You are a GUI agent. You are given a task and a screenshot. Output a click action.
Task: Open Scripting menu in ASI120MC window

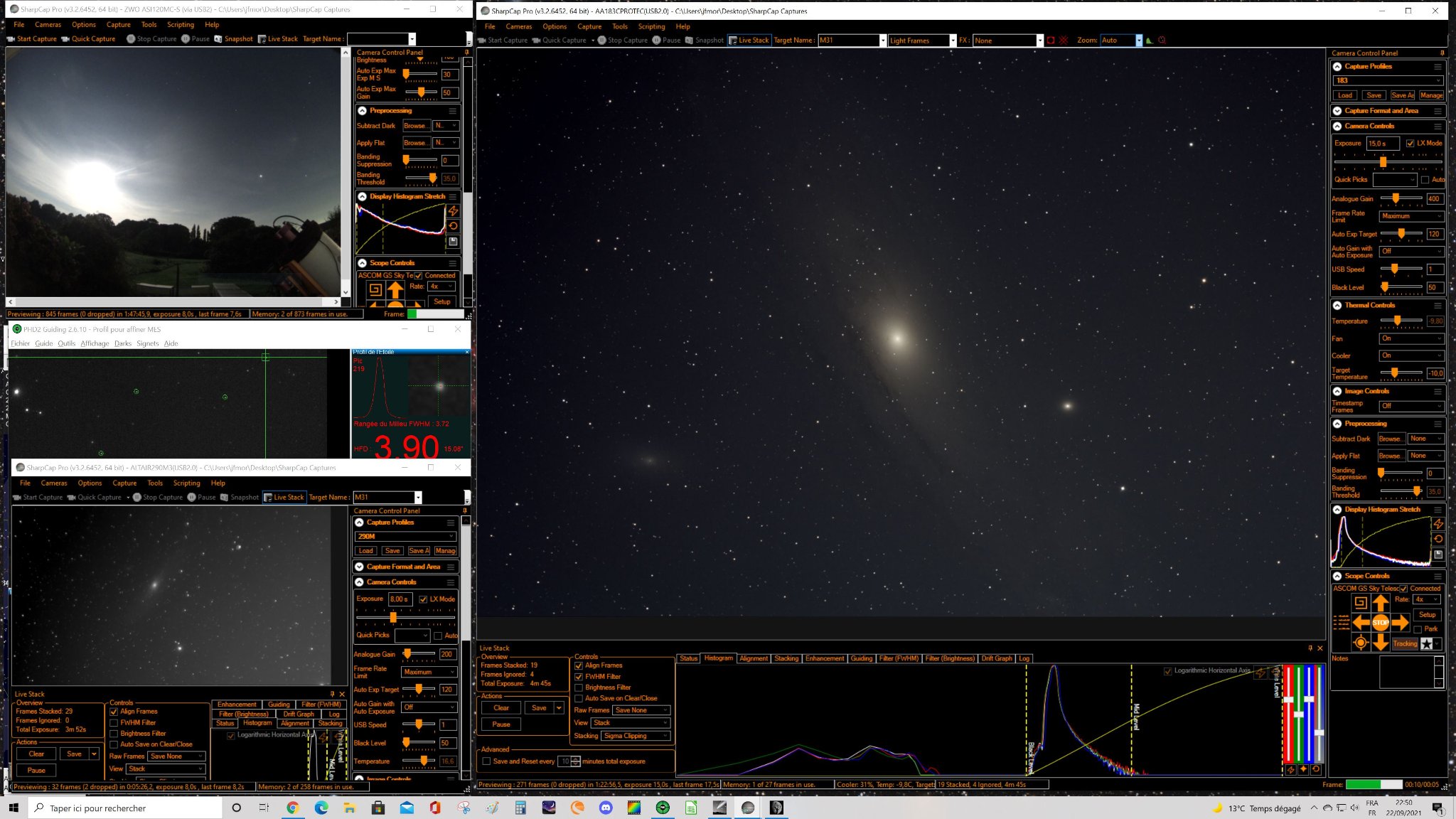pyautogui.click(x=181, y=24)
